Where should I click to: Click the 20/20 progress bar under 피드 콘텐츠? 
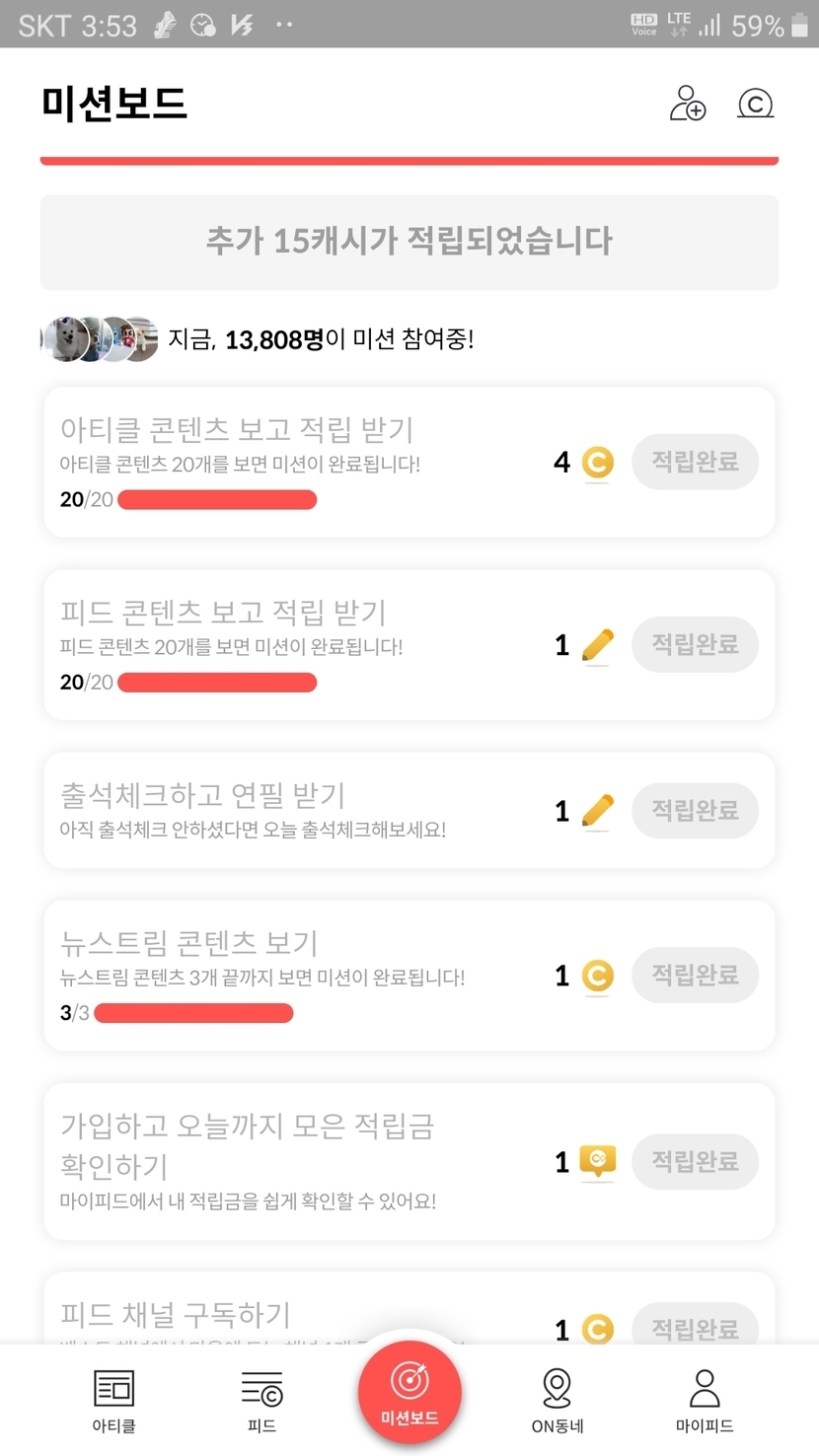pyautogui.click(x=217, y=683)
